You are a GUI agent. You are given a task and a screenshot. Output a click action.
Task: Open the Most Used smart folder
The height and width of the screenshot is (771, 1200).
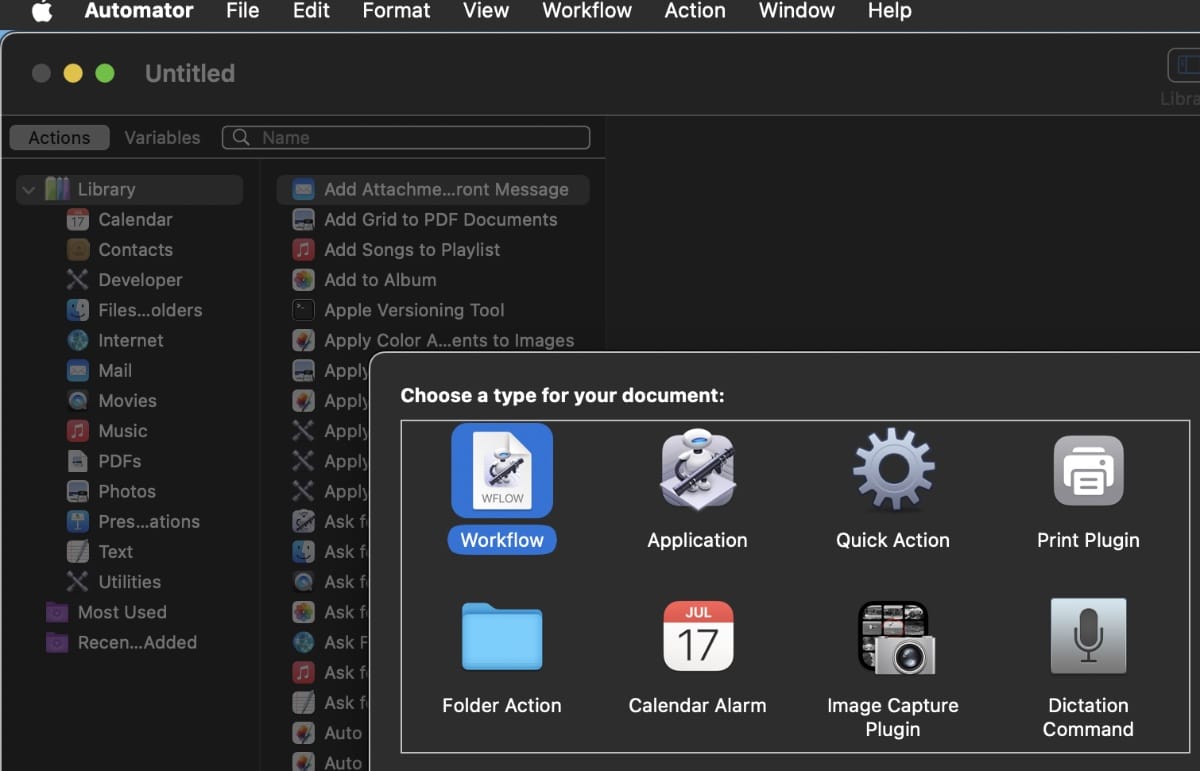click(x=122, y=612)
